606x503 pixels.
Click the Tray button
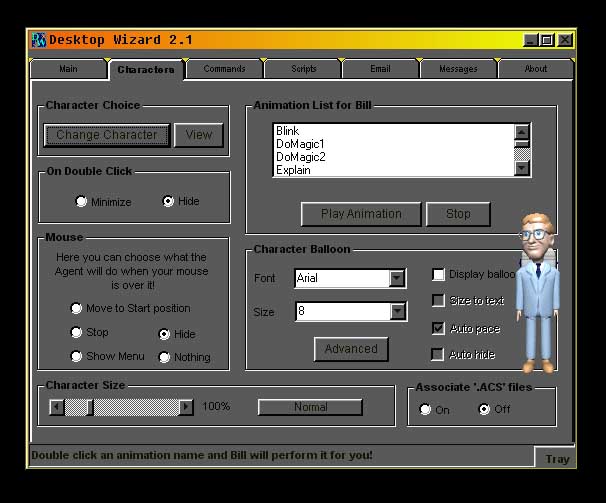pyautogui.click(x=557, y=459)
